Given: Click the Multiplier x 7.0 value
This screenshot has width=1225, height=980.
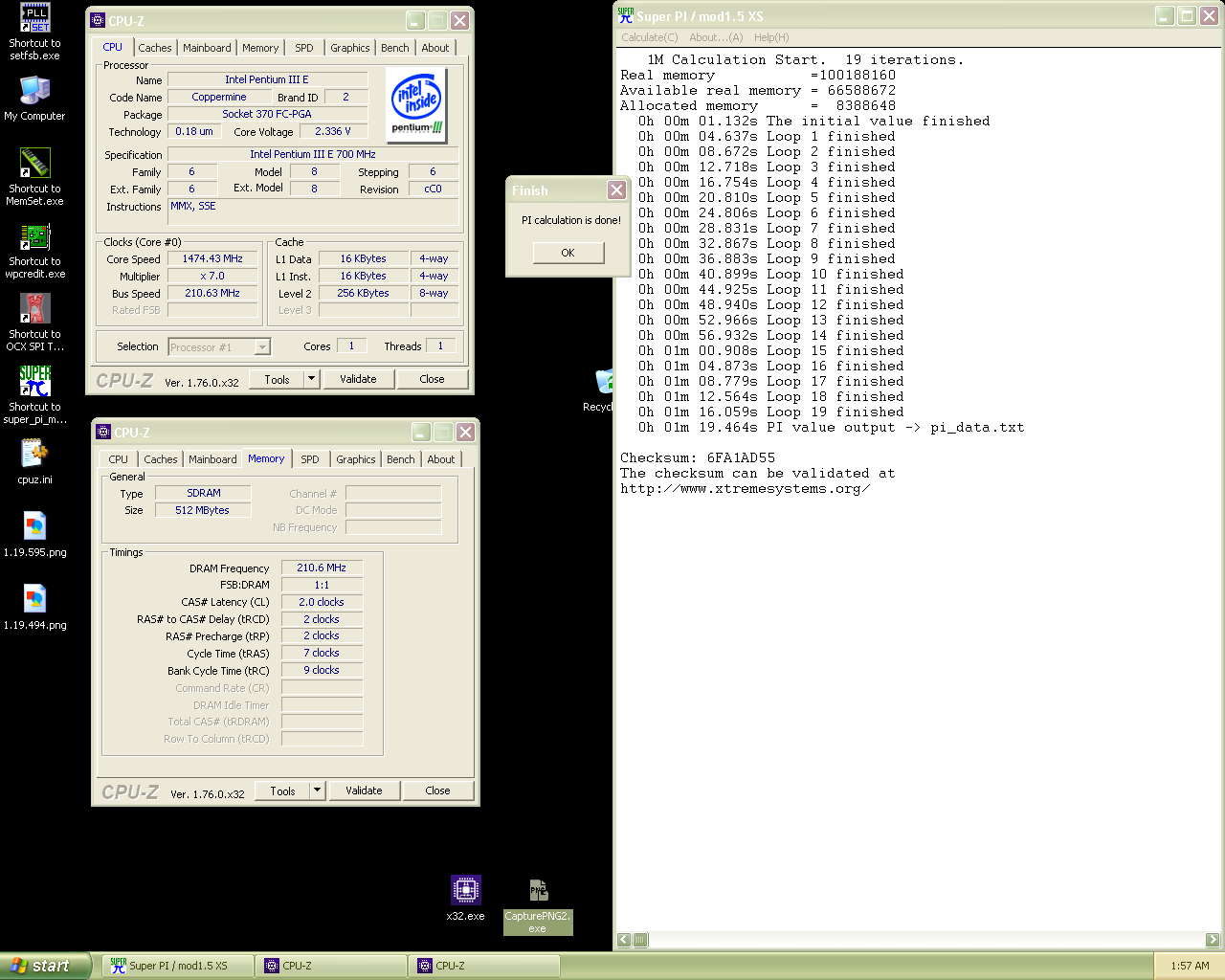Looking at the screenshot, I should pyautogui.click(x=212, y=277).
